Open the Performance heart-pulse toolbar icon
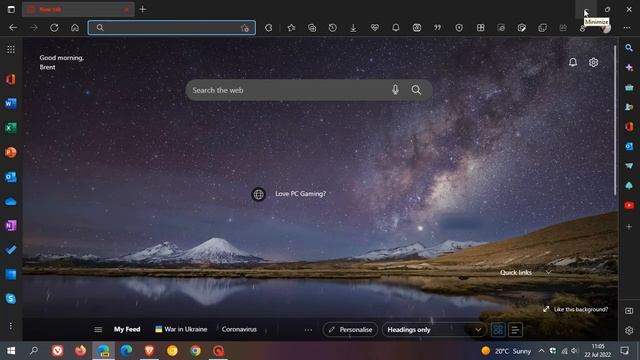Image resolution: width=640 pixels, height=360 pixels. [x=374, y=28]
